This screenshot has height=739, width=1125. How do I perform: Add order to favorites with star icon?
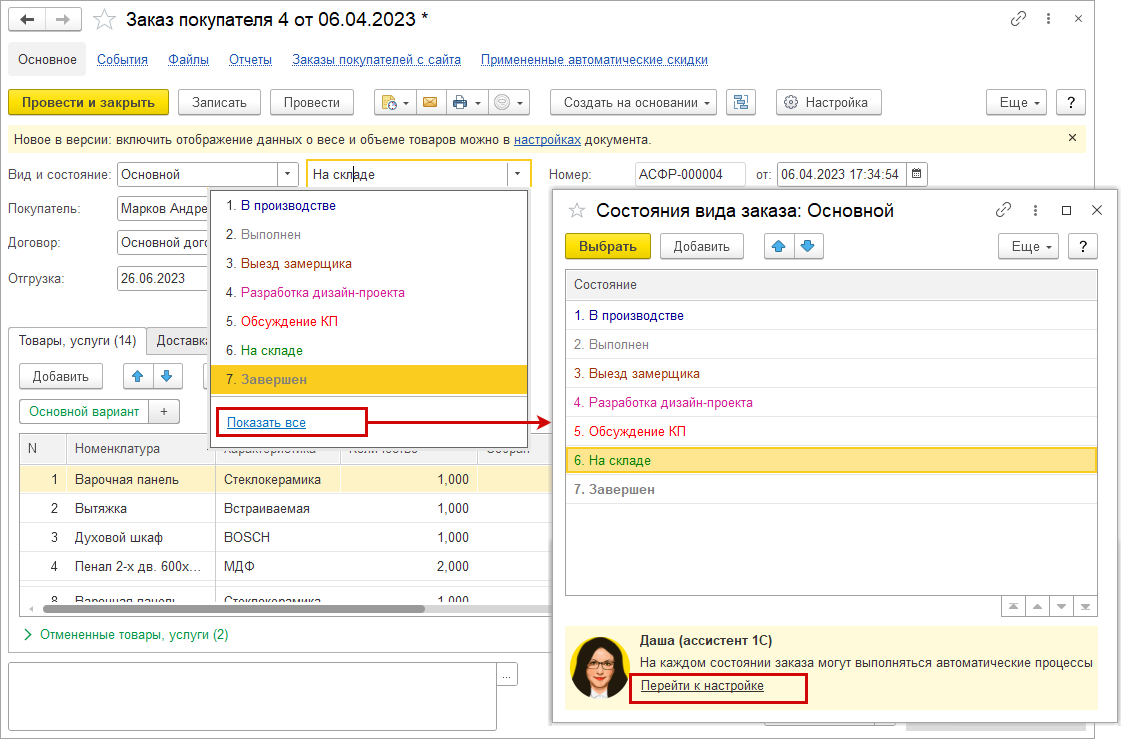coord(104,19)
